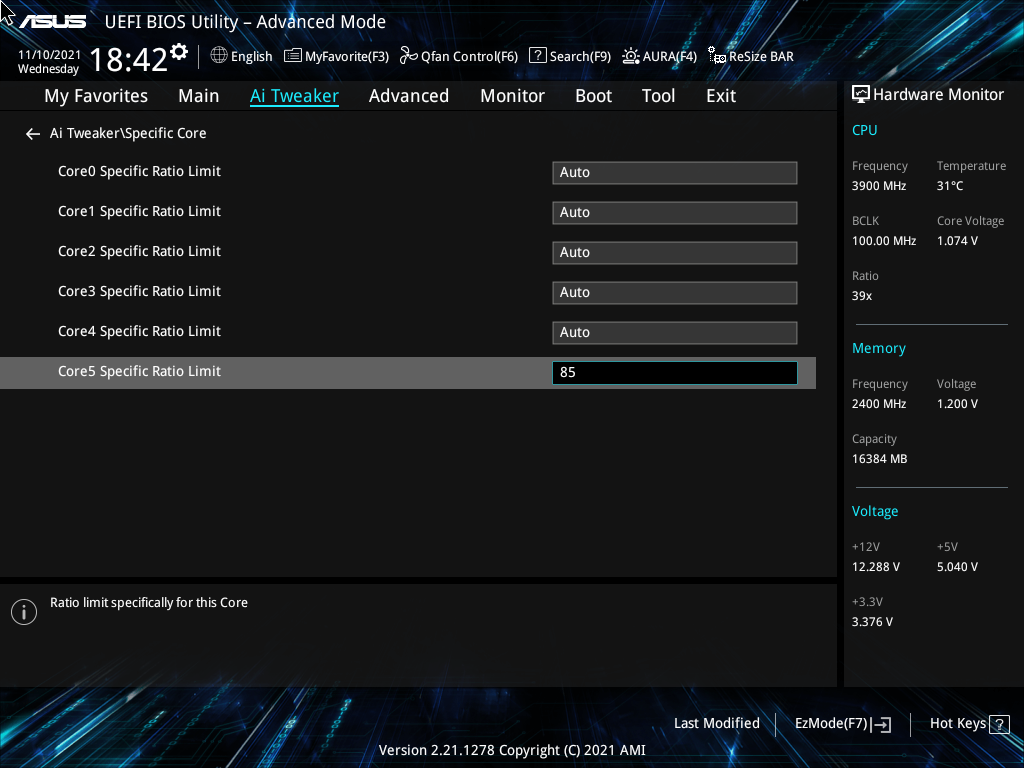The width and height of the screenshot is (1024, 768).
Task: Switch to EzMode(F7)
Action: (831, 724)
